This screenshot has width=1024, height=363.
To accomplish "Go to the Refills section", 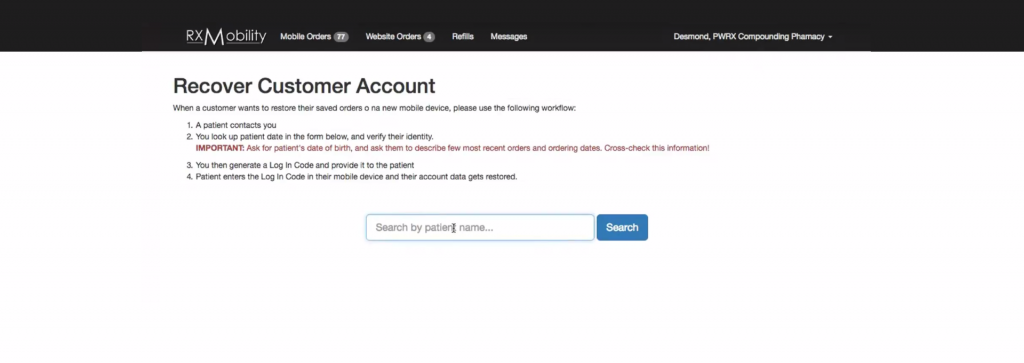I will [x=462, y=37].
